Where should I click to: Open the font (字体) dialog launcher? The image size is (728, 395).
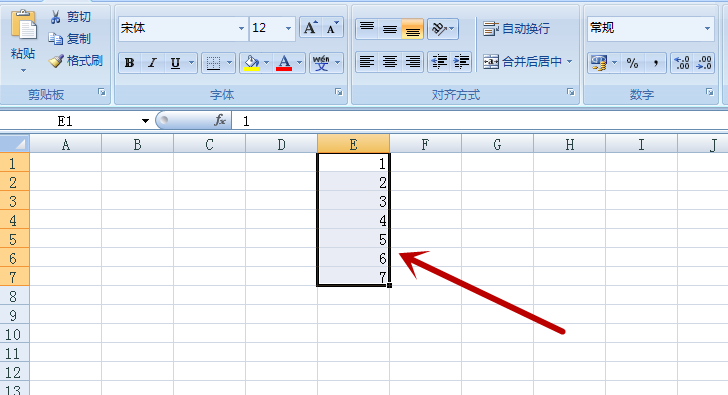[339, 92]
